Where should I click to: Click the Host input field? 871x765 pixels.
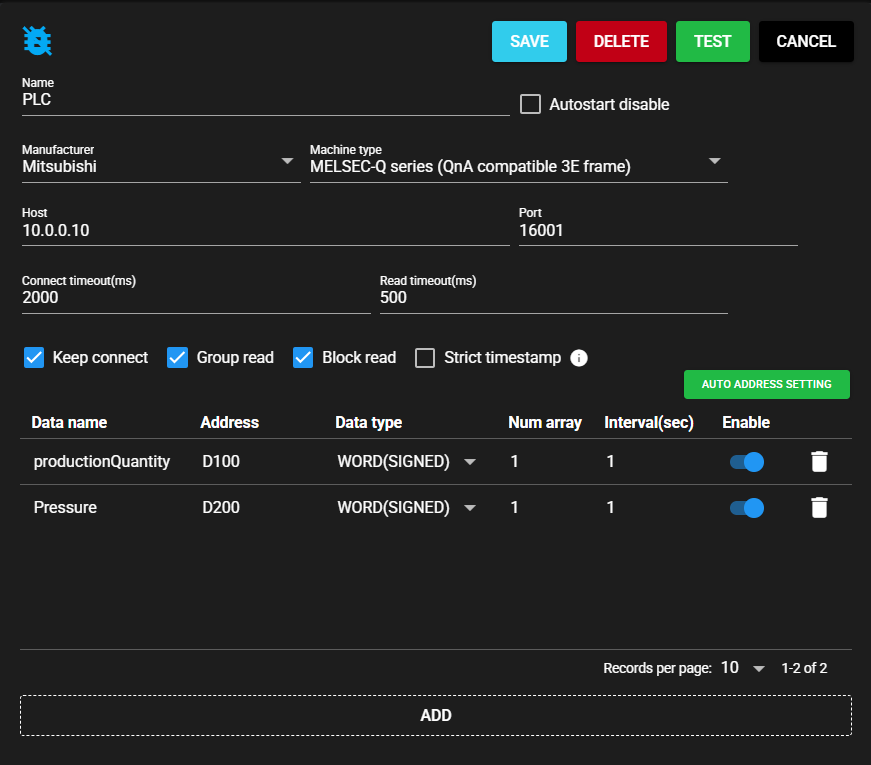coord(265,230)
